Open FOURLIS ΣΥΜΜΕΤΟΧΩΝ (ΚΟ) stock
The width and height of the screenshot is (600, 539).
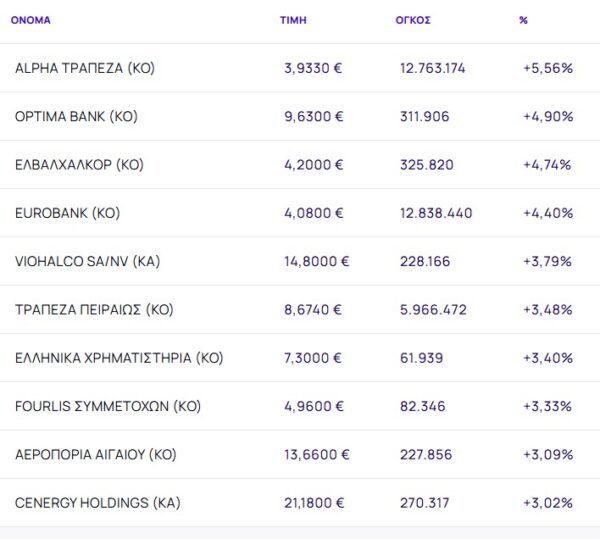pyautogui.click(x=108, y=406)
